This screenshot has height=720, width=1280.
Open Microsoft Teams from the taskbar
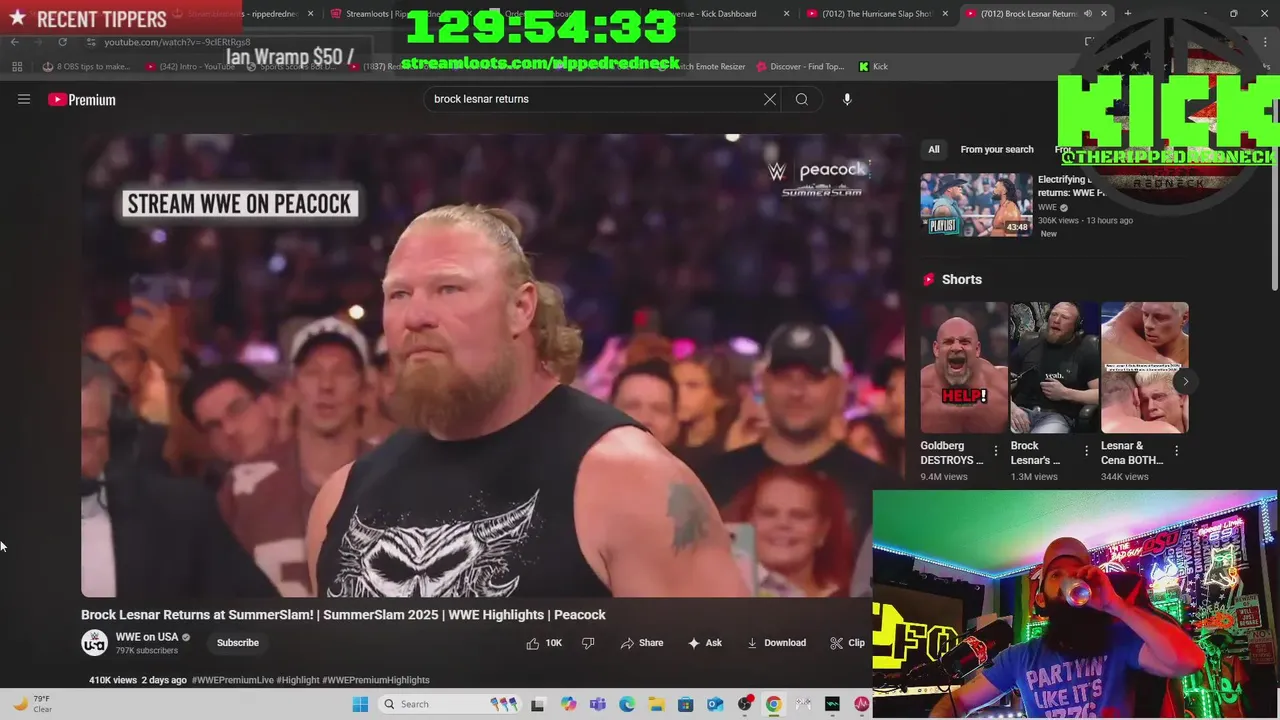597,705
